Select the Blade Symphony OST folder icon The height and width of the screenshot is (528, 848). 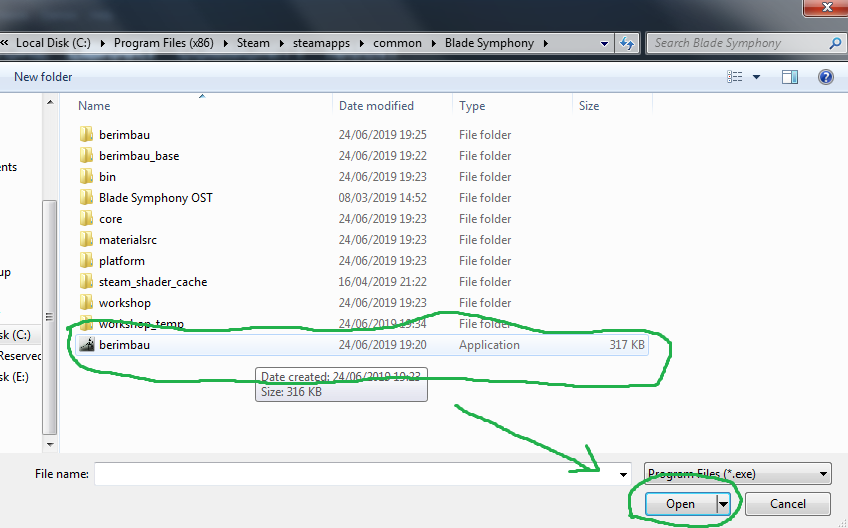click(87, 197)
